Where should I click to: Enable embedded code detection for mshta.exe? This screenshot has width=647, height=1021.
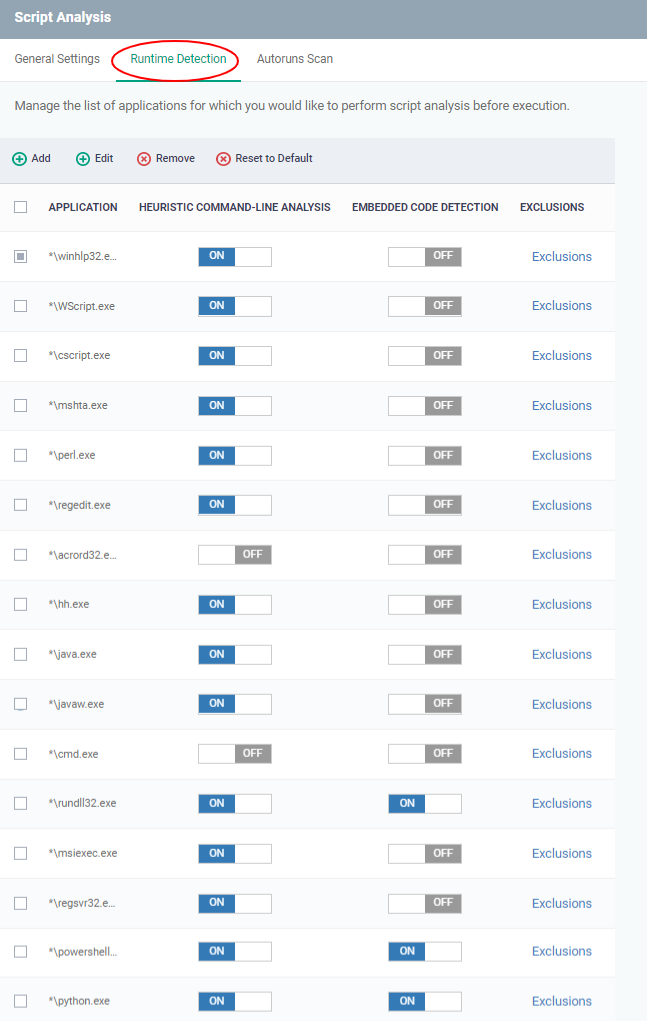[425, 406]
